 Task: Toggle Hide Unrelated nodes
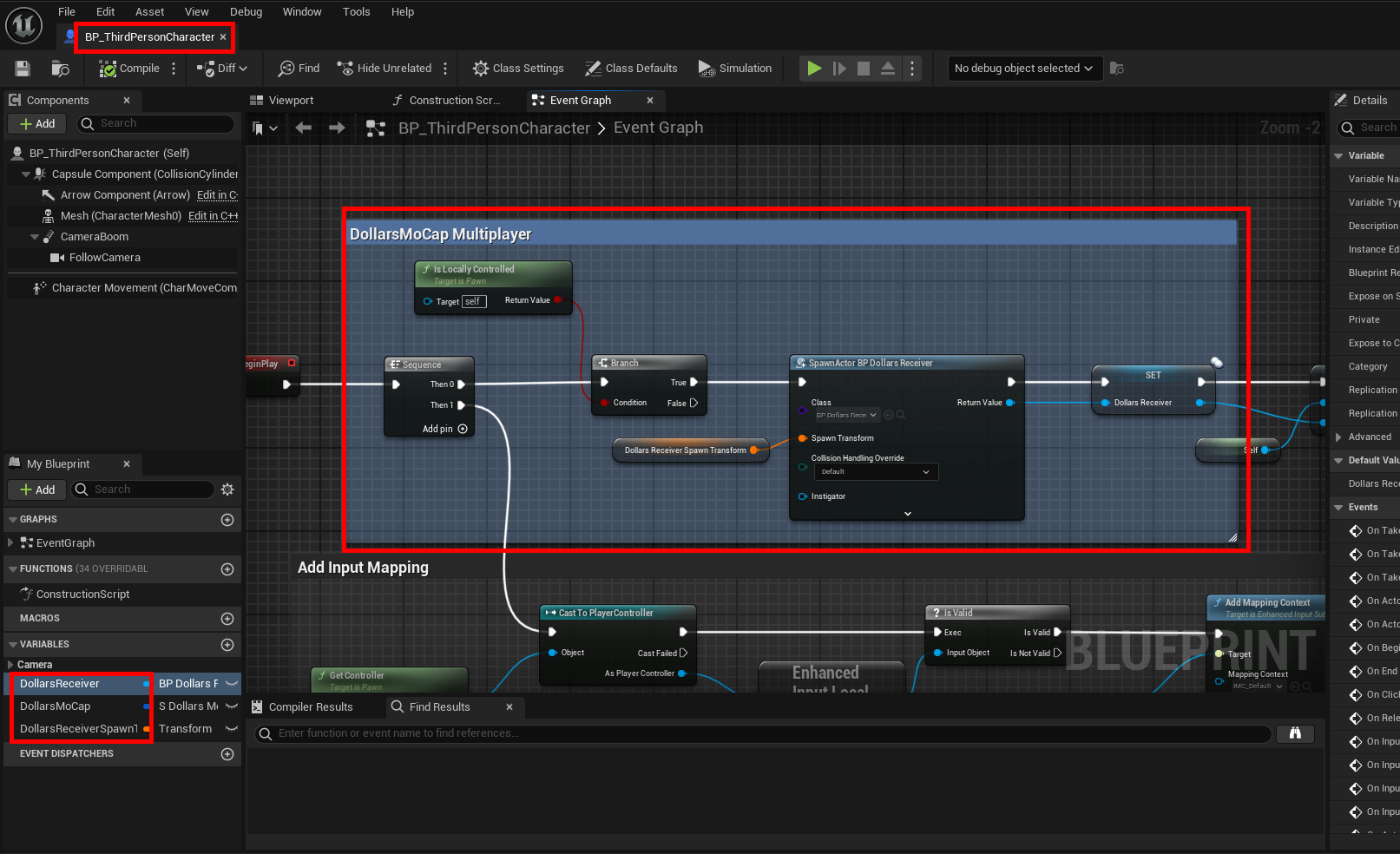click(385, 69)
